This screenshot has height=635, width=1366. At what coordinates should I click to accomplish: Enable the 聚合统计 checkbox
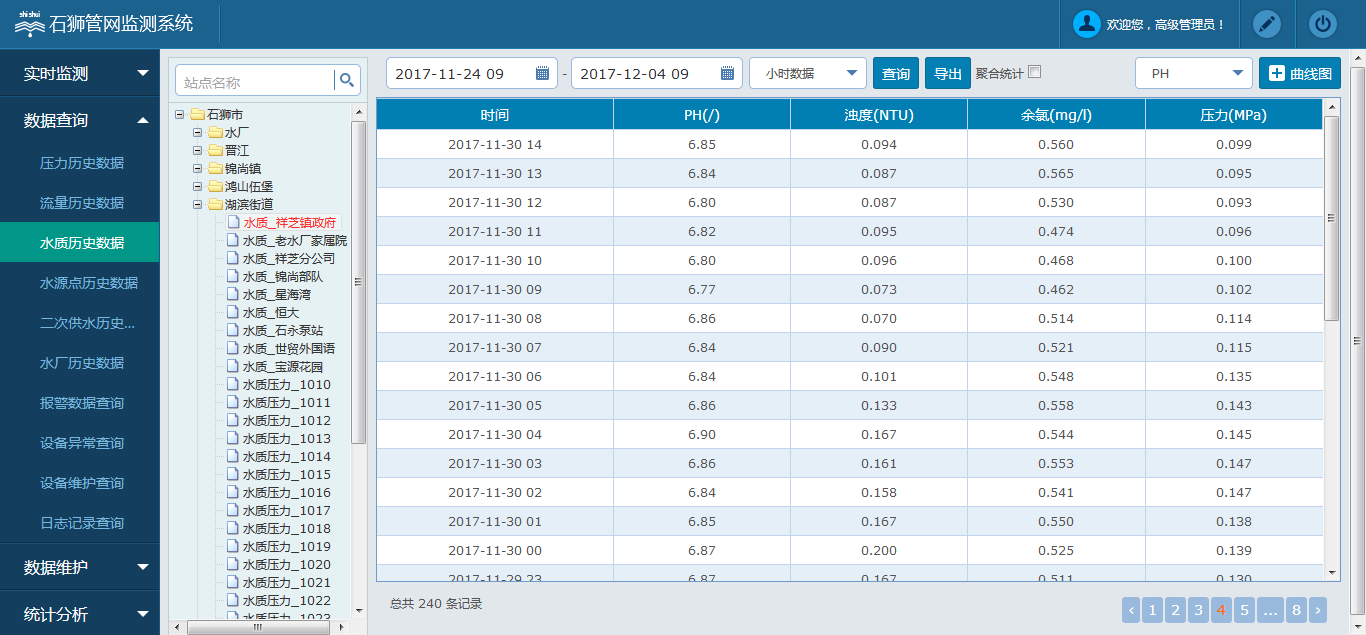point(1035,72)
